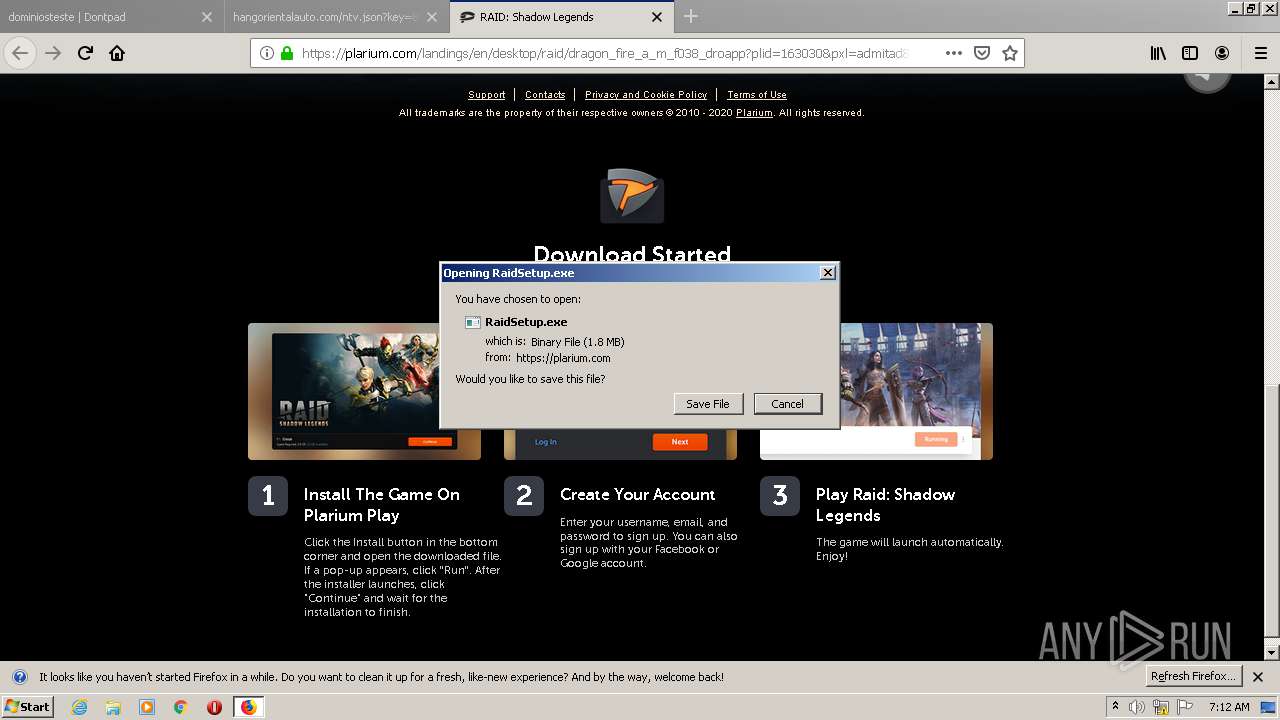Reload the current page
Image resolution: width=1280 pixels, height=720 pixels.
(86, 53)
